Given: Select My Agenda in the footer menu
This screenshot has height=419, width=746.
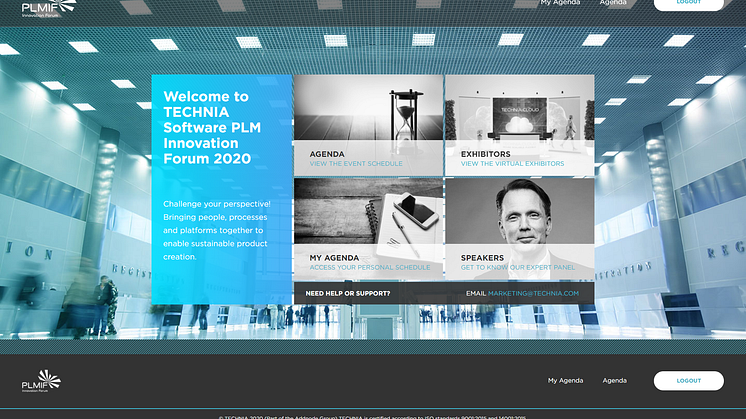Looking at the screenshot, I should [x=565, y=380].
